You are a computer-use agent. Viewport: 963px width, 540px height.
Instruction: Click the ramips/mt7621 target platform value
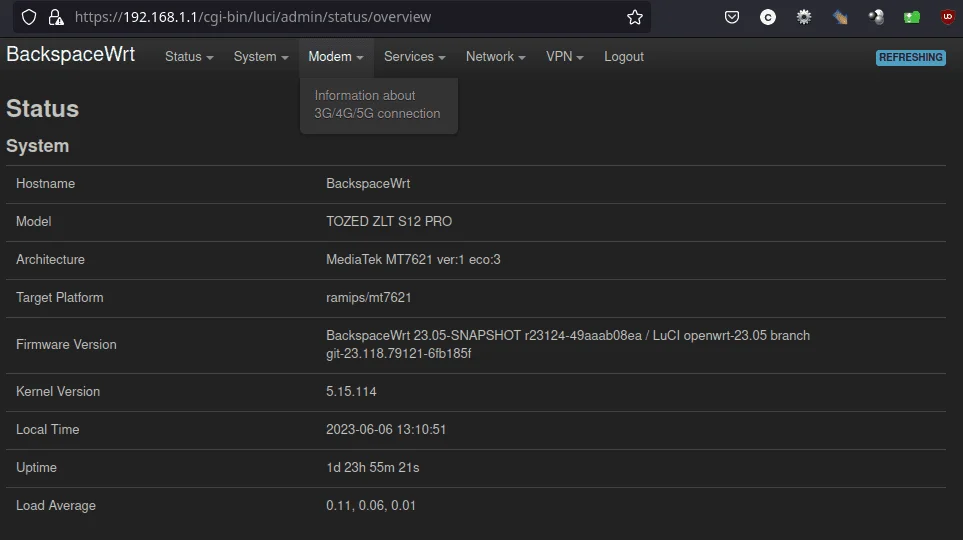click(x=368, y=298)
